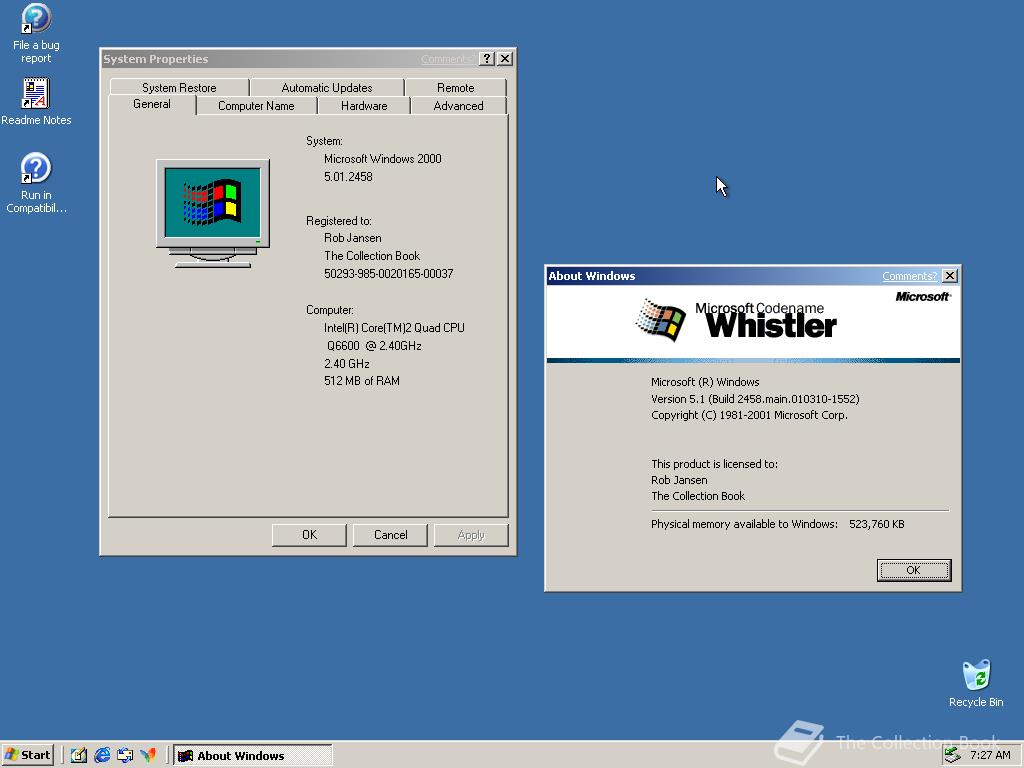This screenshot has height=768, width=1024.
Task: Click the text Microsoft Windows 2000
Action: pyautogui.click(x=383, y=159)
